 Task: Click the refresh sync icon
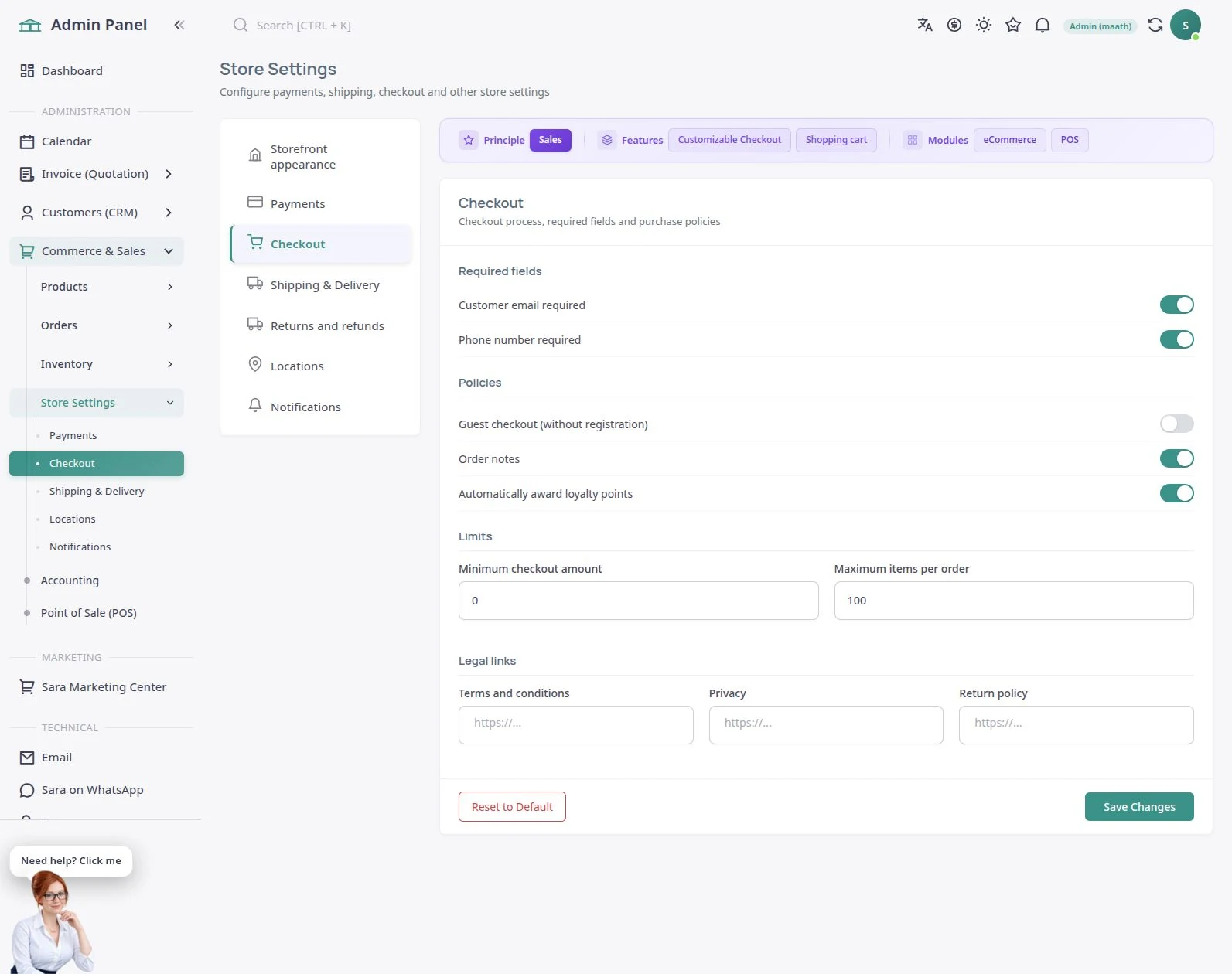[1155, 25]
